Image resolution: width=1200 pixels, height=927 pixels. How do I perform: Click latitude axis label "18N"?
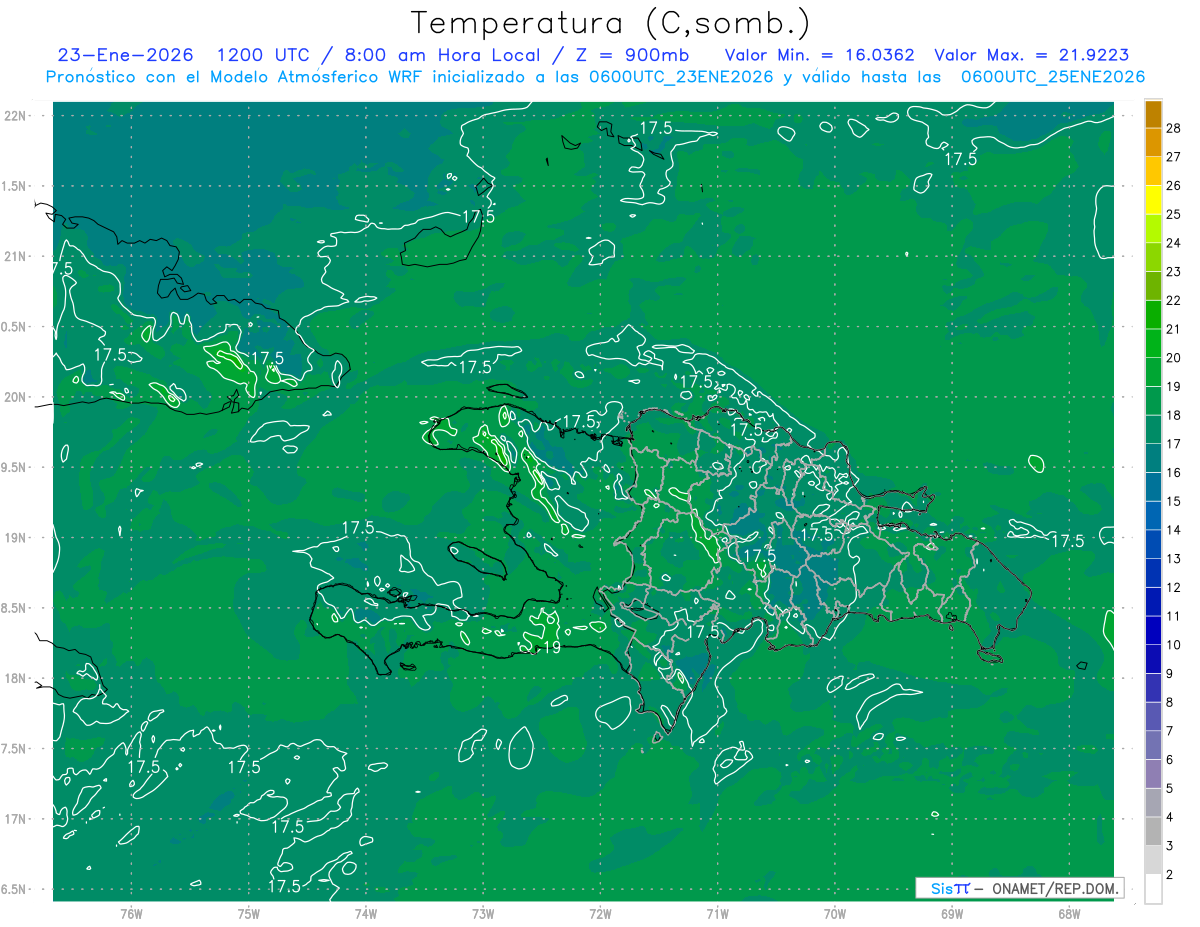pos(17,678)
